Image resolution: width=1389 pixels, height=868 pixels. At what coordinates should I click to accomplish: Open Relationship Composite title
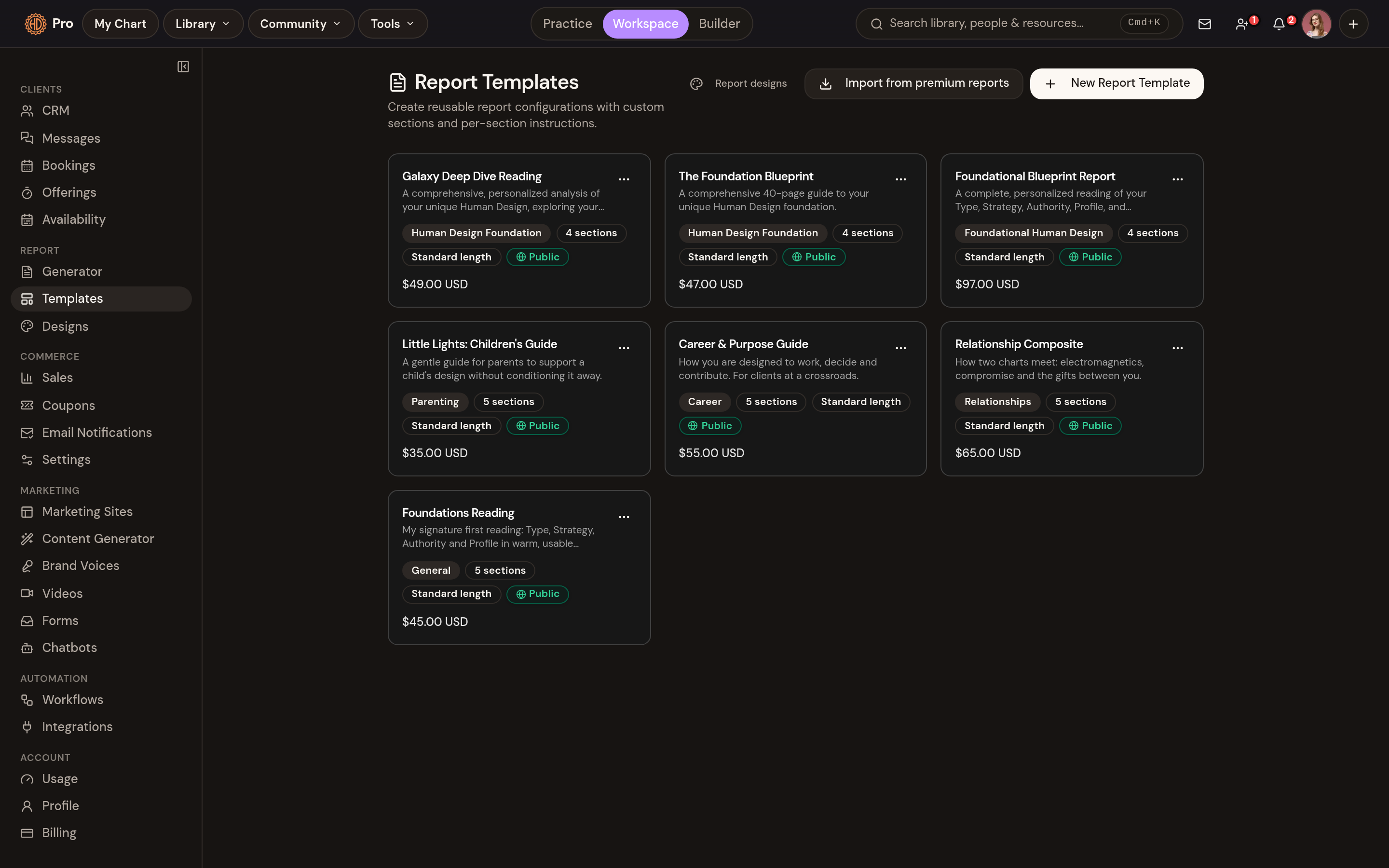(1019, 344)
